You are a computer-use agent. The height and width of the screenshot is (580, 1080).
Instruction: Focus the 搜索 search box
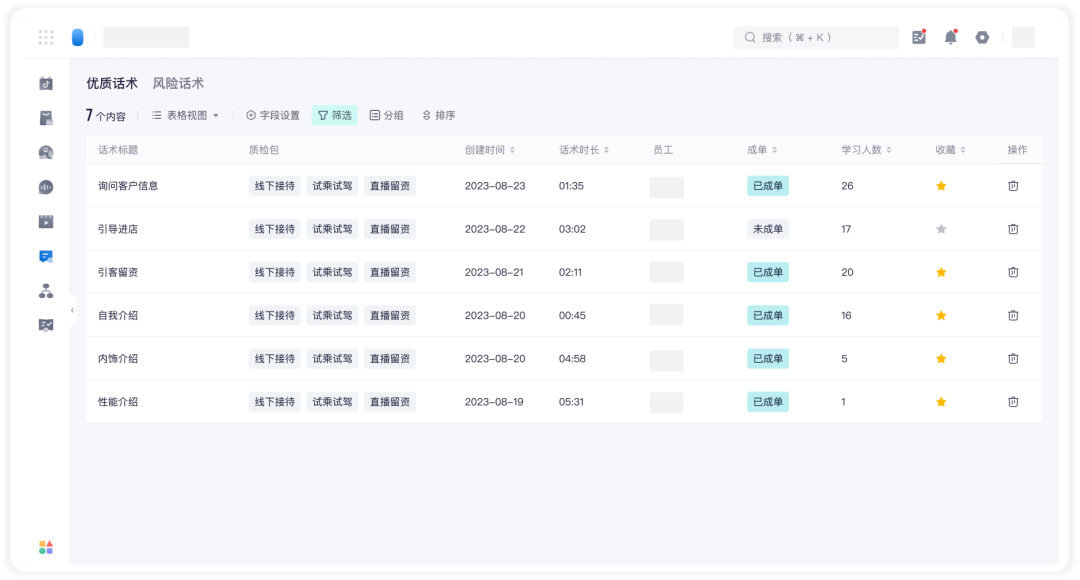(x=816, y=37)
